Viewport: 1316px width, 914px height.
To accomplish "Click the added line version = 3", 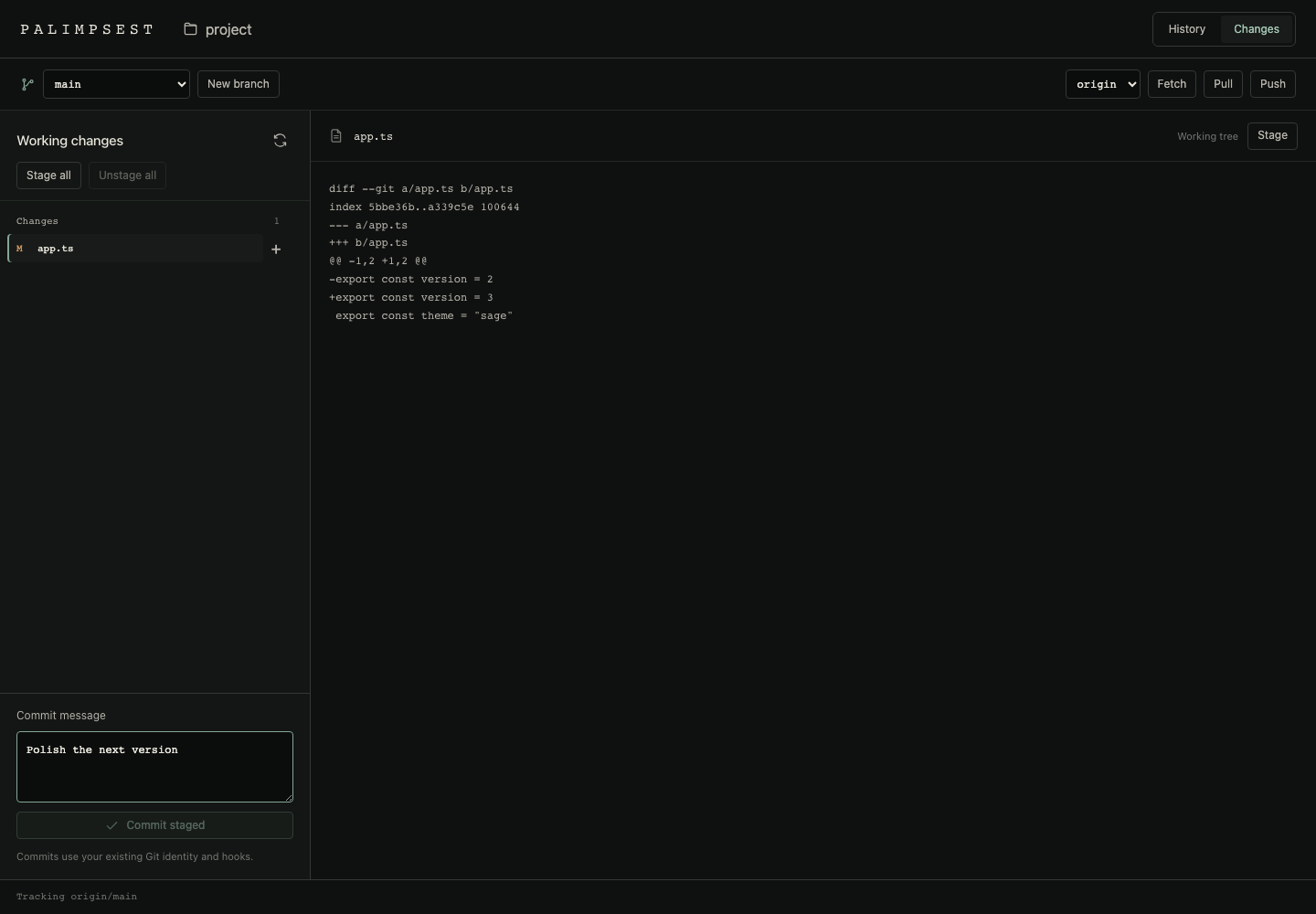I will point(411,298).
